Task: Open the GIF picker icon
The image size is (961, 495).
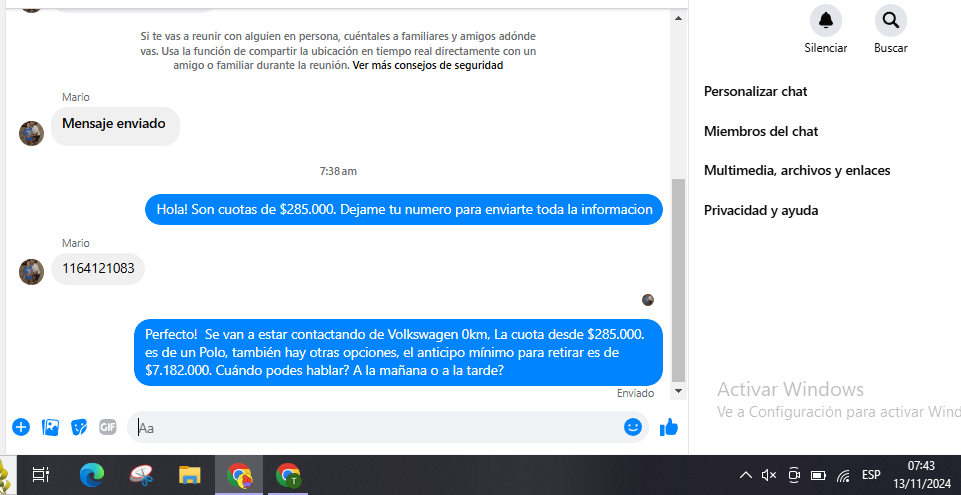Action: coord(108,427)
